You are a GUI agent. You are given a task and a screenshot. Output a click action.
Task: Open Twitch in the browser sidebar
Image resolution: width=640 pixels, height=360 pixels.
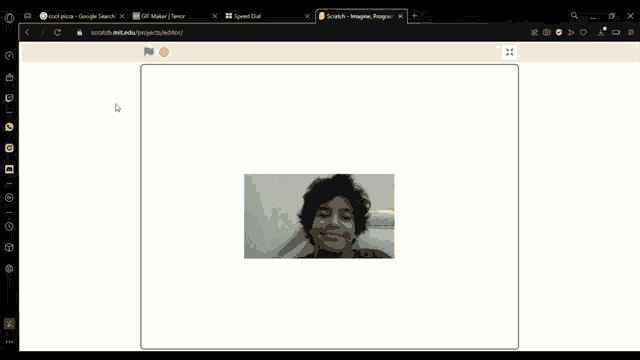(9, 98)
